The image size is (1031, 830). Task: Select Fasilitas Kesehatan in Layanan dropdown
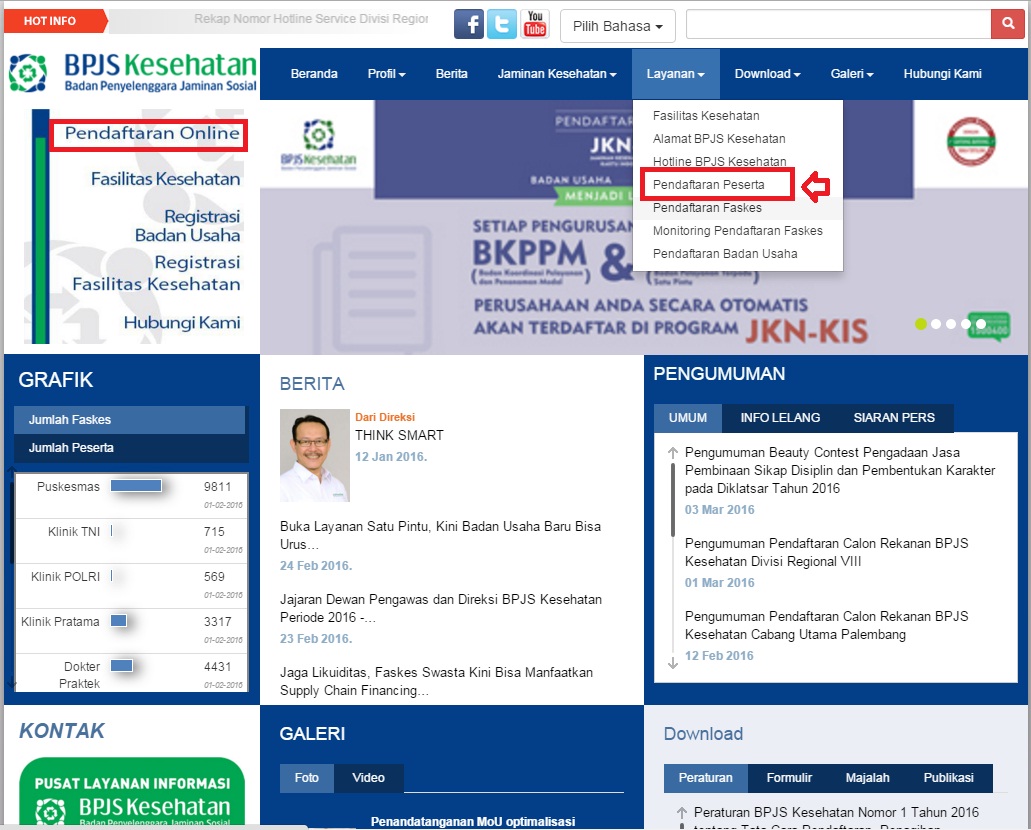click(x=706, y=116)
